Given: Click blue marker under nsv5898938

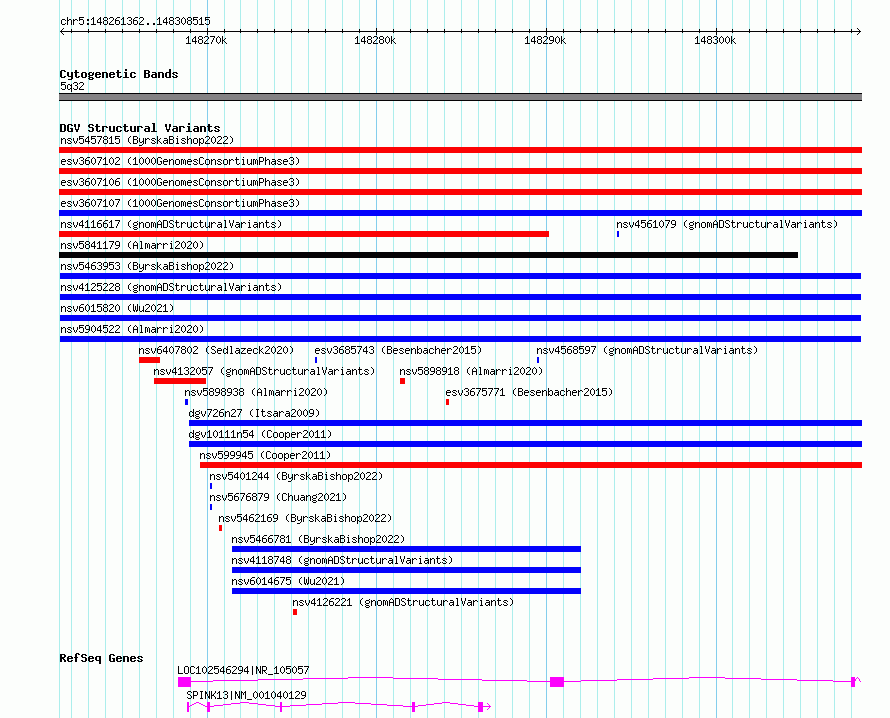Looking at the screenshot, I should click(186, 402).
